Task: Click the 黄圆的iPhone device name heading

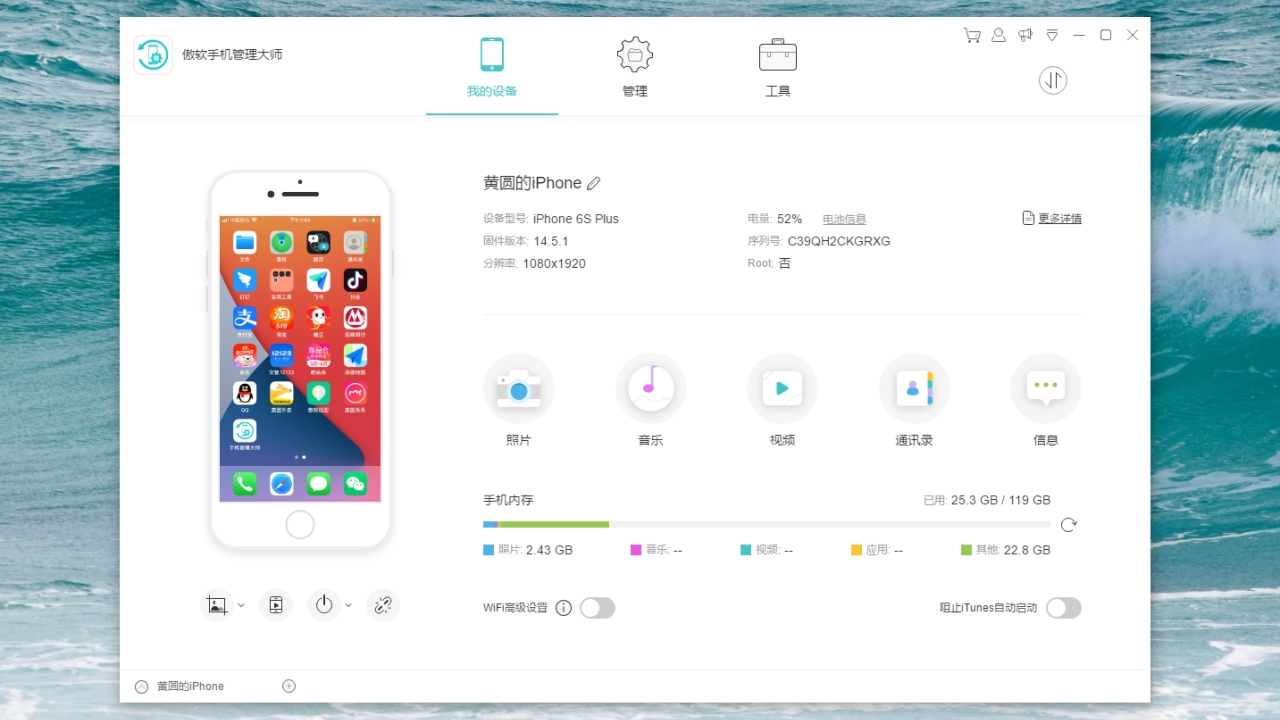Action: click(x=532, y=183)
